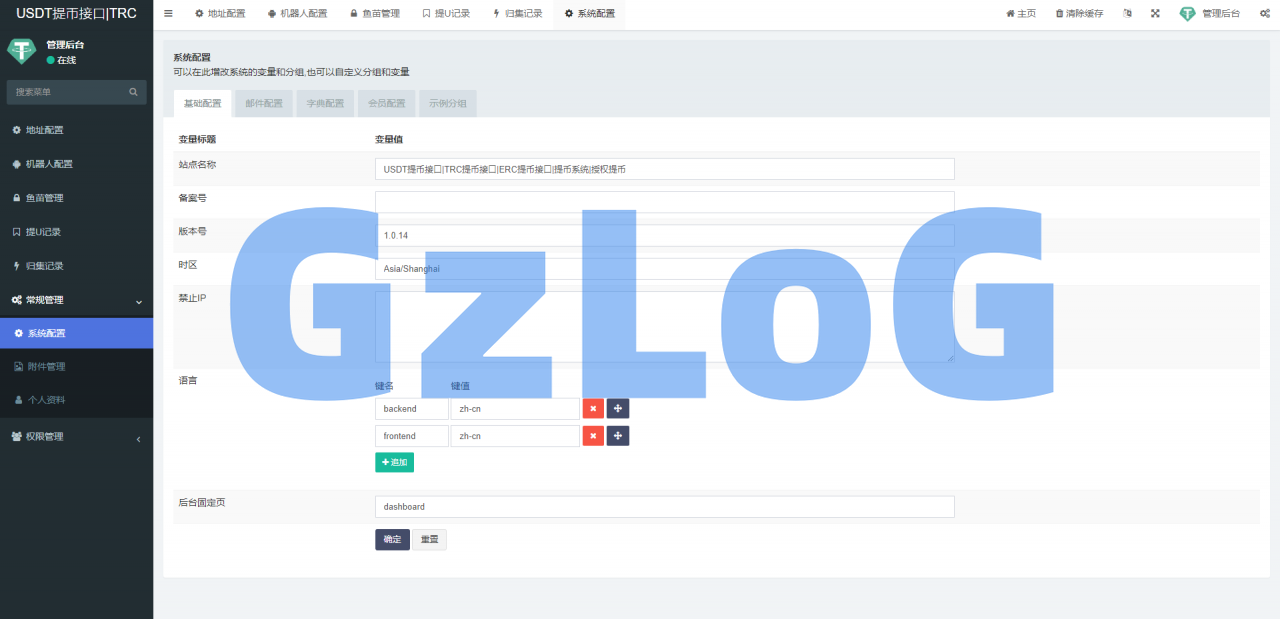Click the 确定 submit button
The height and width of the screenshot is (619, 1280).
pos(392,540)
